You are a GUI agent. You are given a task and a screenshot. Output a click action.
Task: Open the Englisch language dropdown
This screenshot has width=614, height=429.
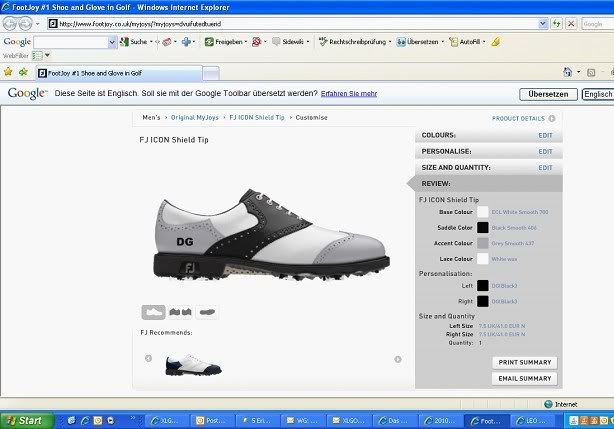(x=598, y=94)
